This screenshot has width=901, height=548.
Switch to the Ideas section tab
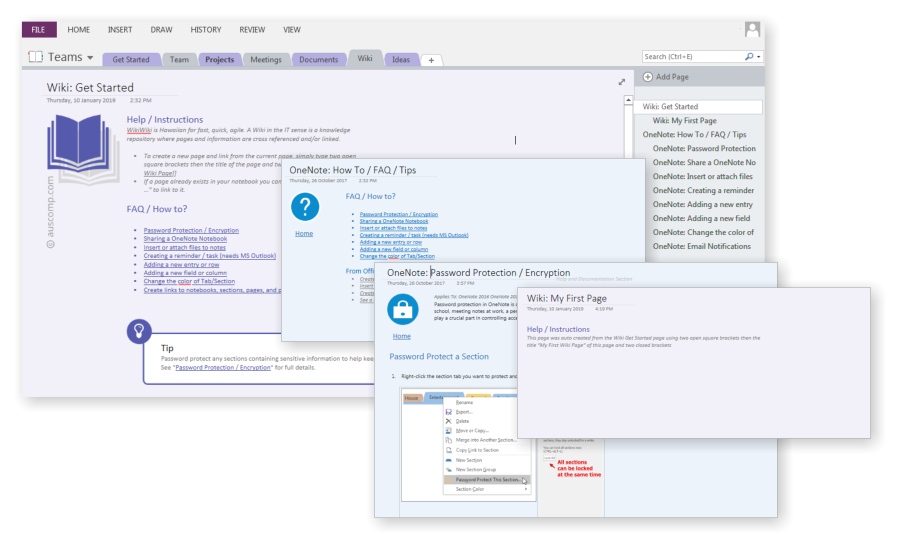tap(401, 59)
